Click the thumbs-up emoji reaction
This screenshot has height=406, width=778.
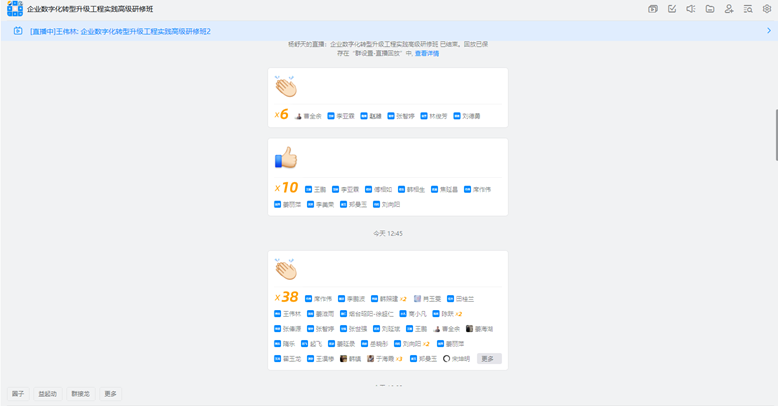(x=286, y=158)
